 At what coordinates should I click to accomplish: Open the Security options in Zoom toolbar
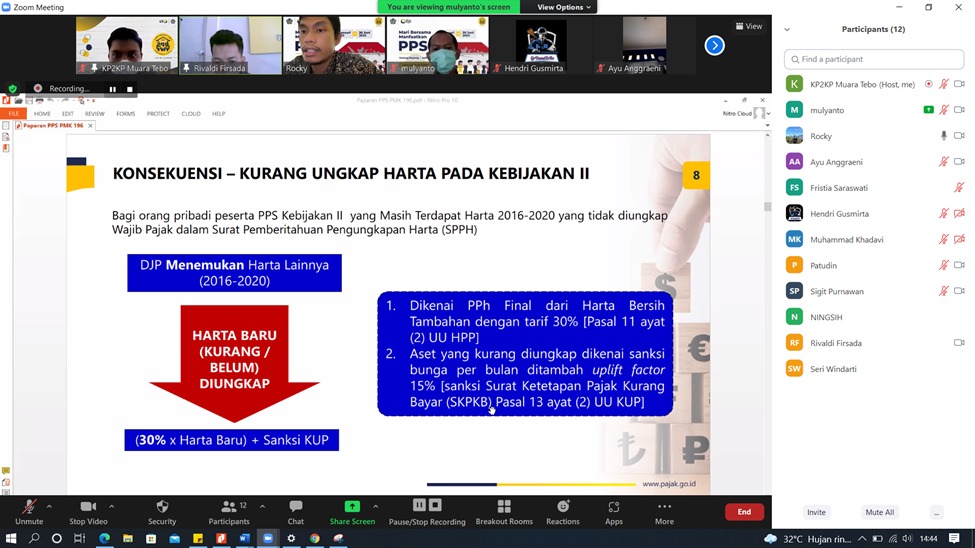coord(162,511)
